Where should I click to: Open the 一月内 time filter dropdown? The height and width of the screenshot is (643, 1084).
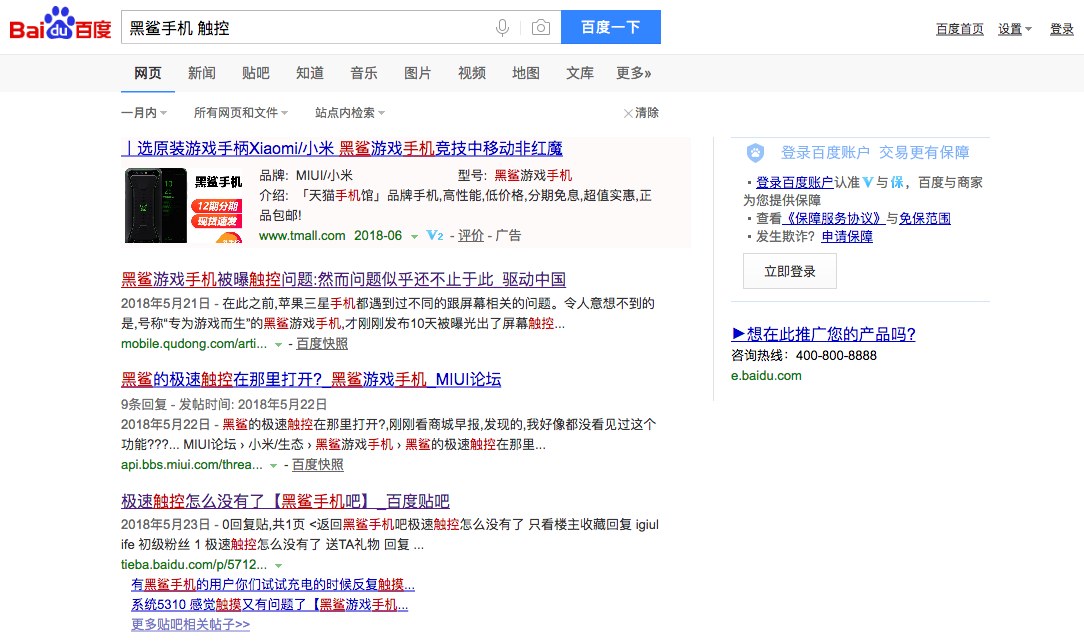click(144, 113)
